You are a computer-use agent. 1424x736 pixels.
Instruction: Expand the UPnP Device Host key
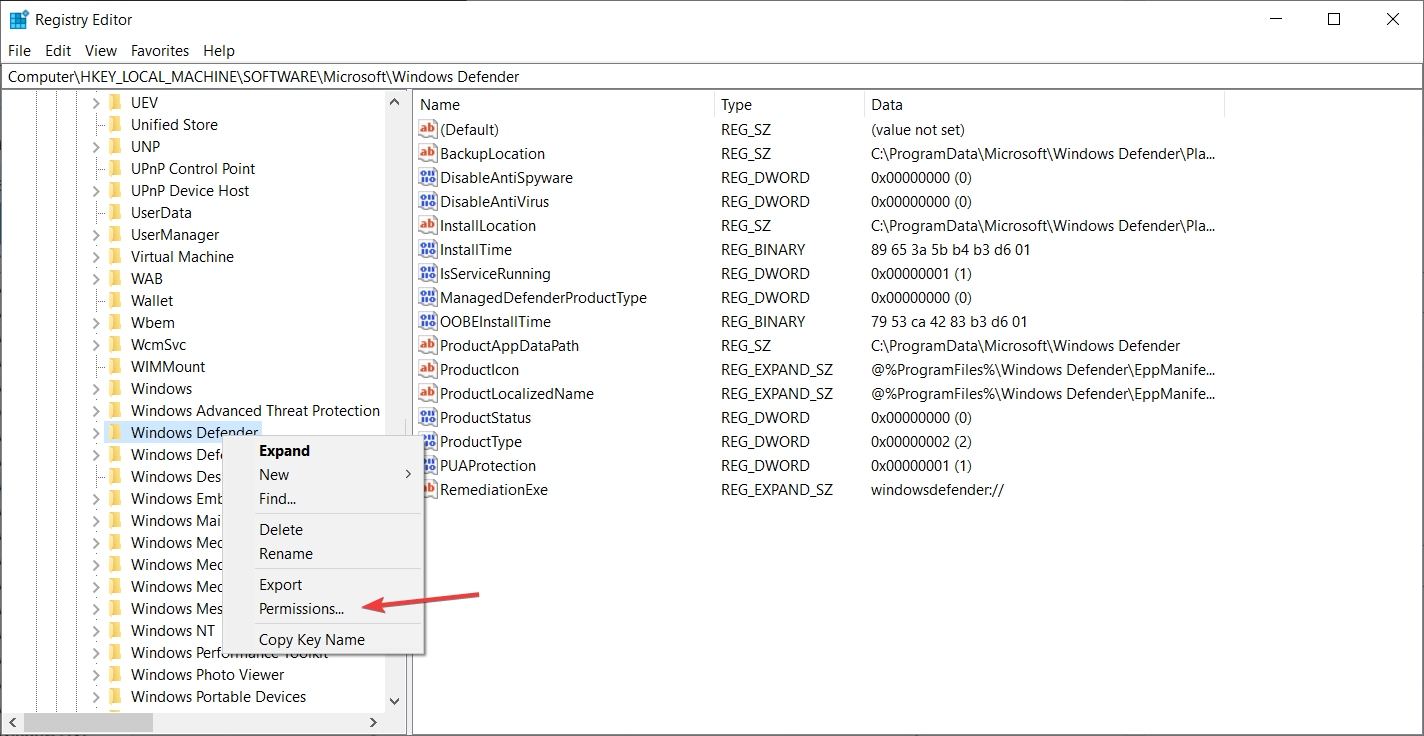click(x=97, y=190)
